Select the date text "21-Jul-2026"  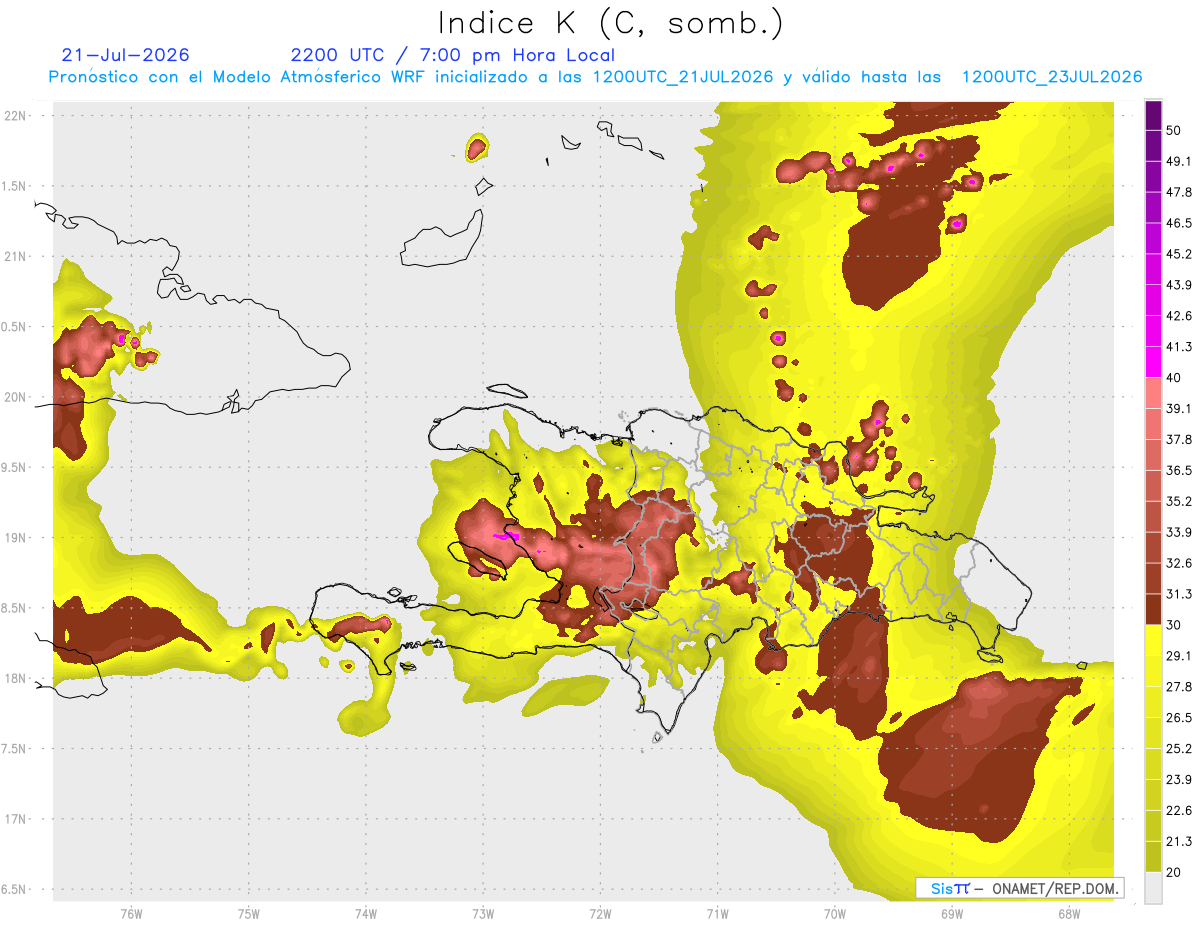[125, 55]
